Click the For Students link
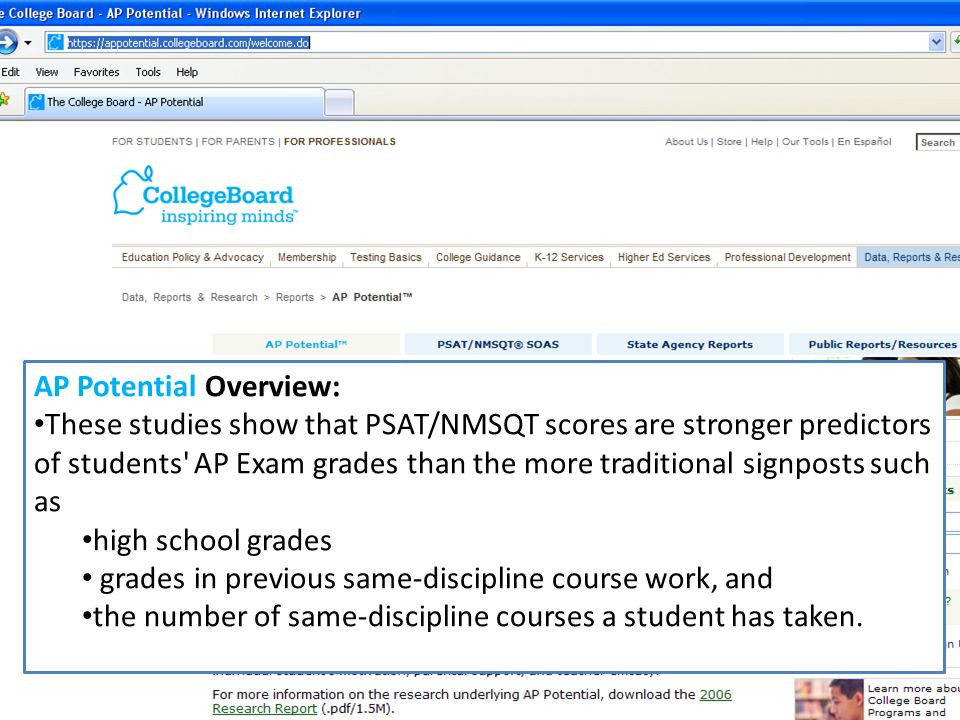Screen dimensions: 960x720 click(152, 141)
